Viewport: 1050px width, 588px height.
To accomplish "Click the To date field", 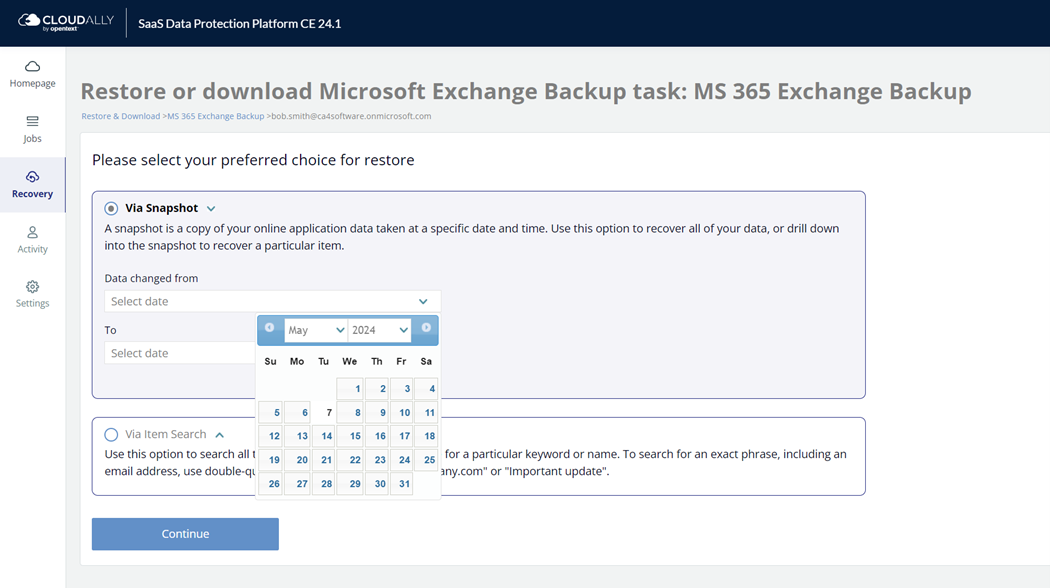I will pyautogui.click(x=180, y=353).
